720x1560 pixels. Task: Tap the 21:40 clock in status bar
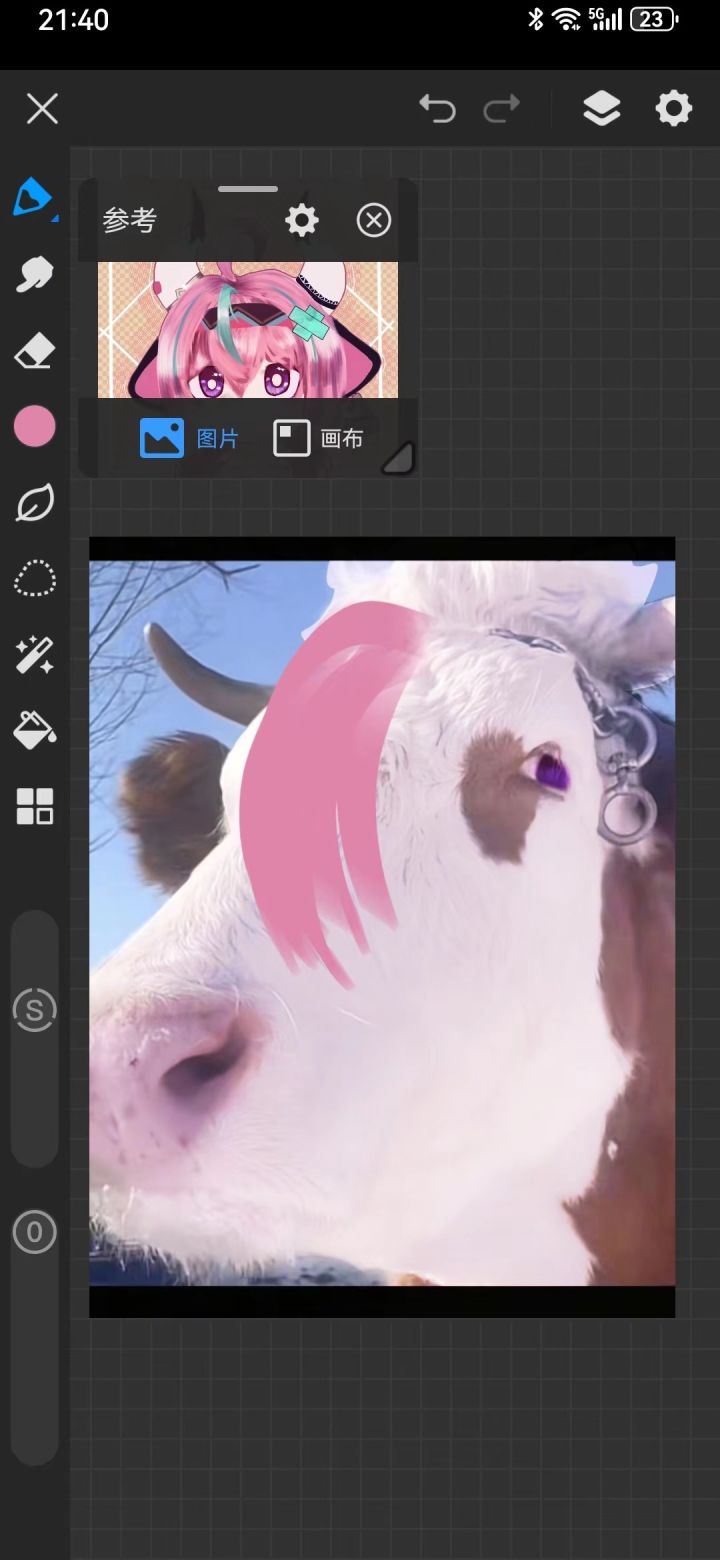pyautogui.click(x=73, y=19)
